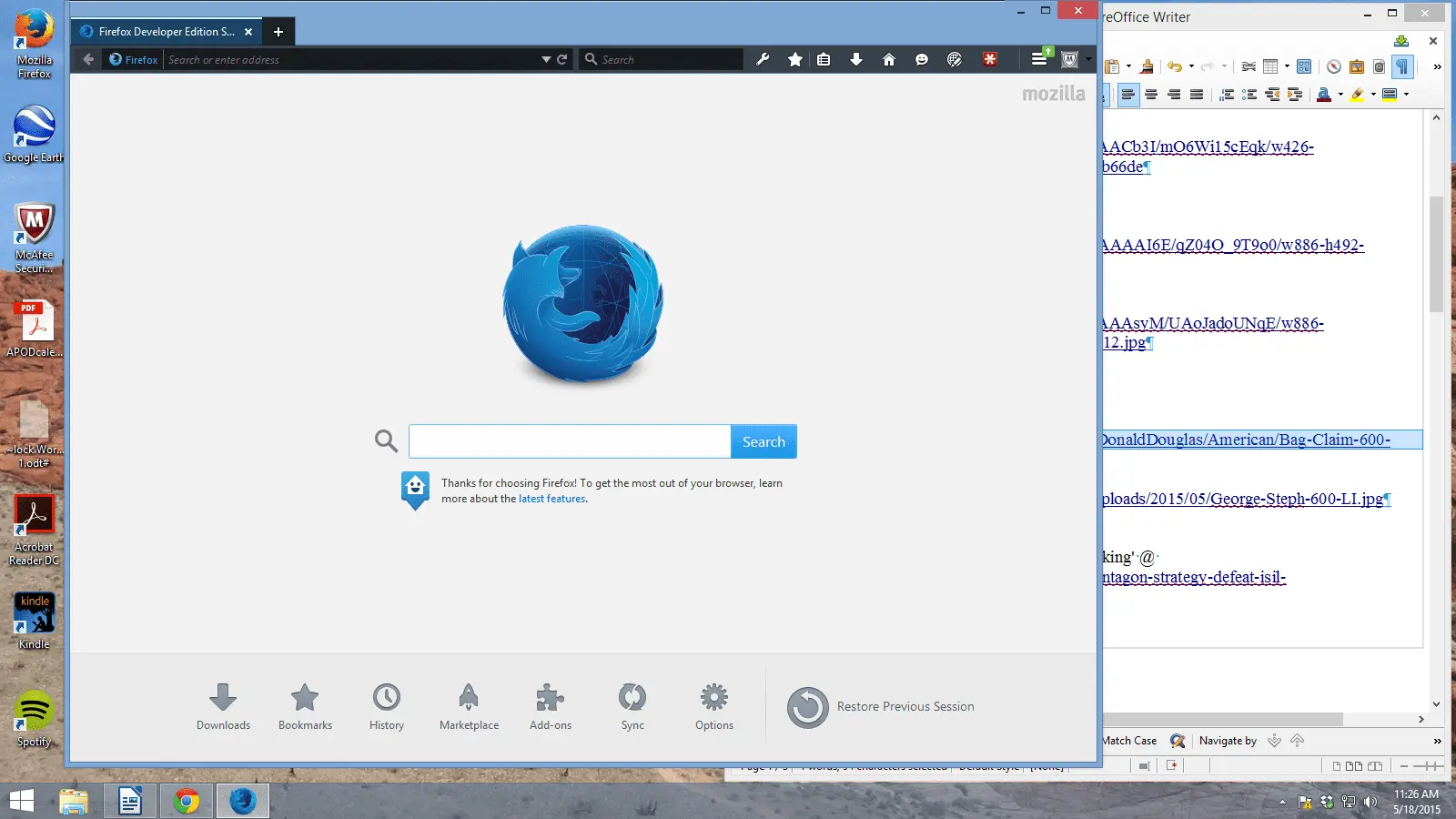Toggle formatting marks pilcrow button

point(1402,66)
